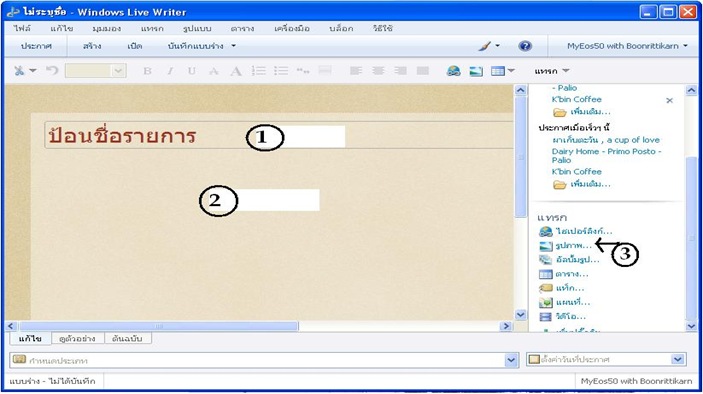The width and height of the screenshot is (703, 394).
Task: Click the paintbrush theme icon
Action: 485,46
